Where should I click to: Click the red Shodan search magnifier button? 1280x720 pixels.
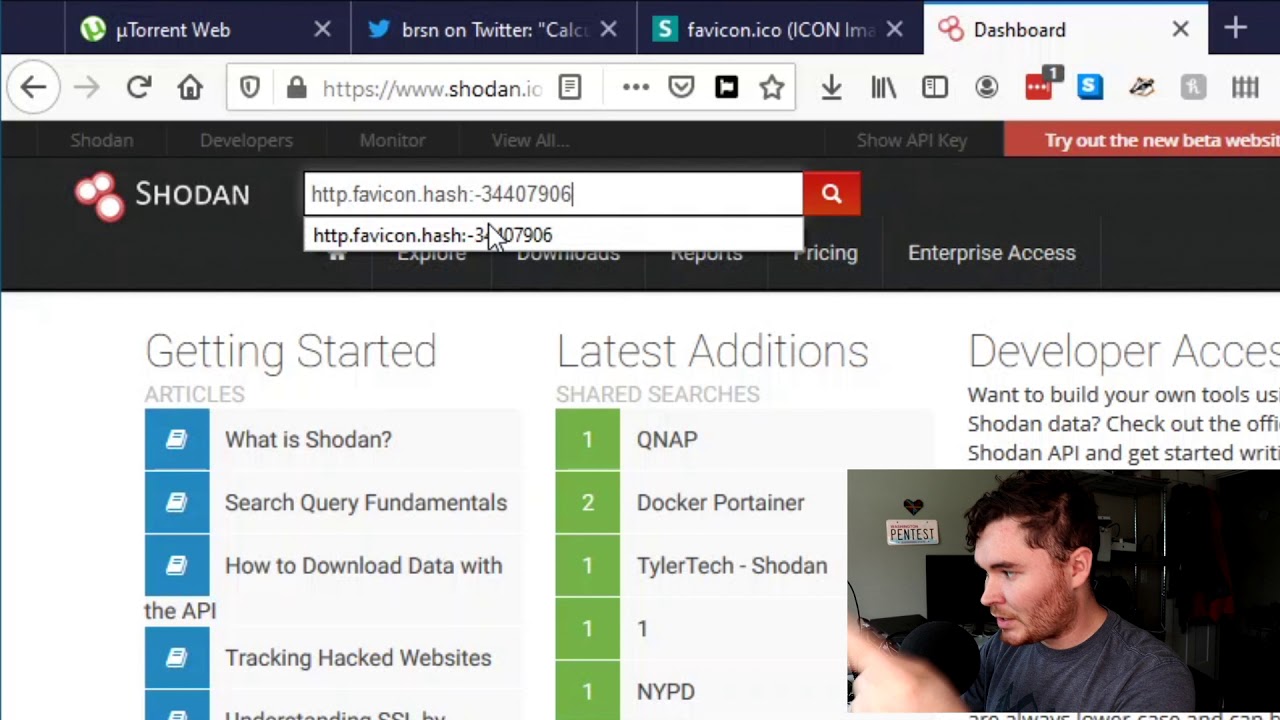(x=831, y=194)
